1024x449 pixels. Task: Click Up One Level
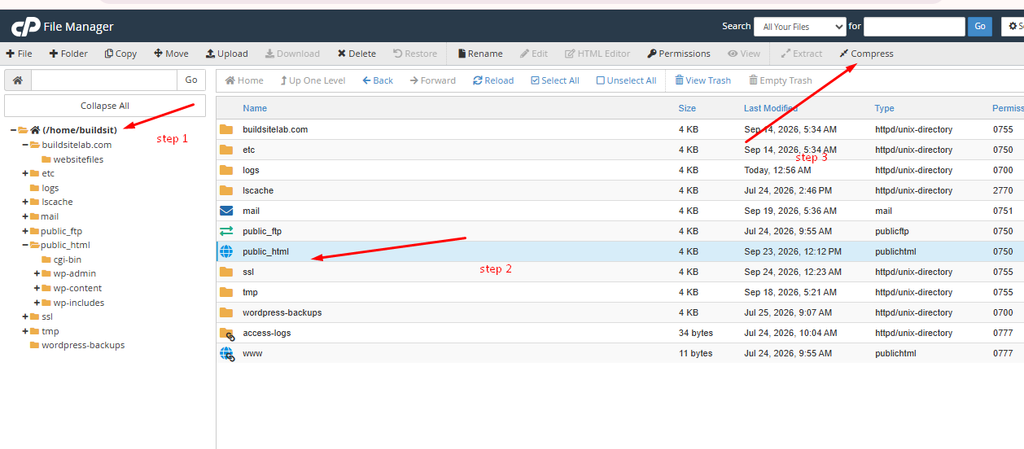click(x=313, y=80)
